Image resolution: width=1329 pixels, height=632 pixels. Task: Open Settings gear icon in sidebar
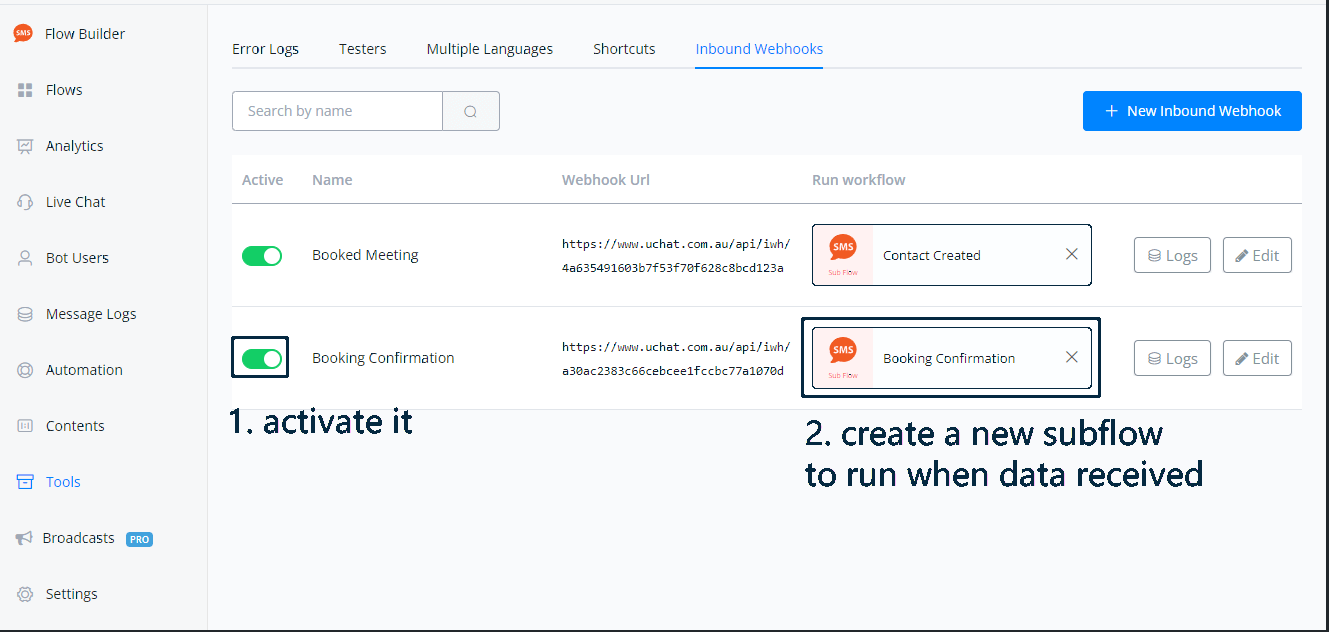coord(26,594)
